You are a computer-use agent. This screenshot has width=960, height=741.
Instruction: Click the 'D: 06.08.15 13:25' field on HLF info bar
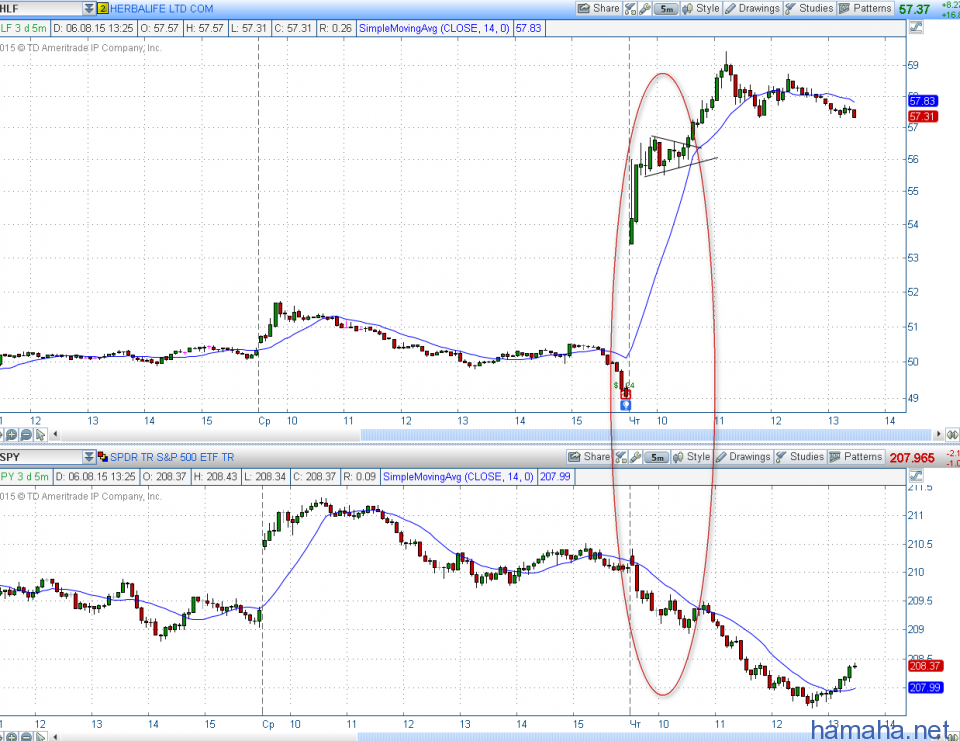tap(93, 28)
